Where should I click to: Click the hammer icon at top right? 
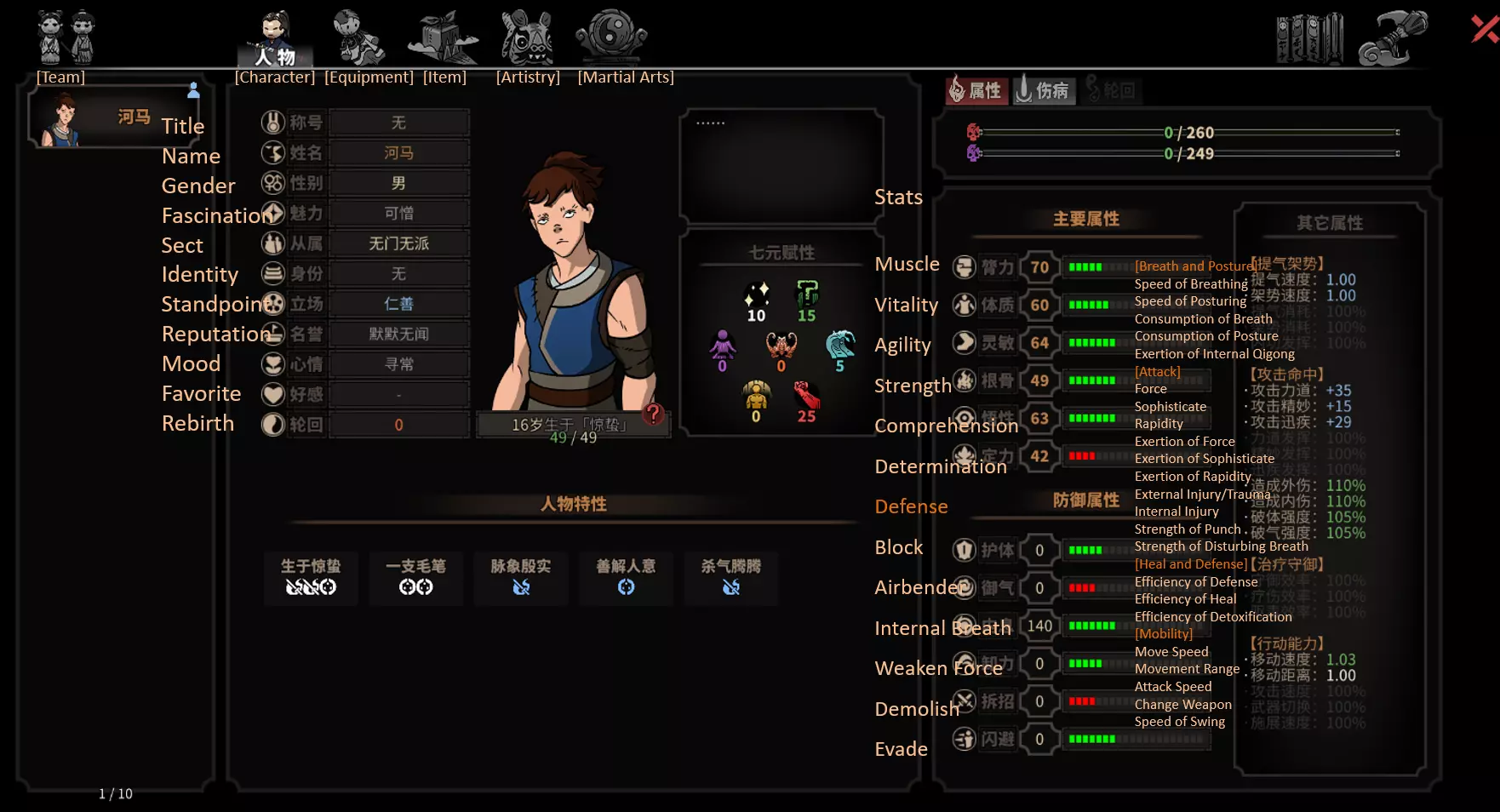click(x=1394, y=38)
